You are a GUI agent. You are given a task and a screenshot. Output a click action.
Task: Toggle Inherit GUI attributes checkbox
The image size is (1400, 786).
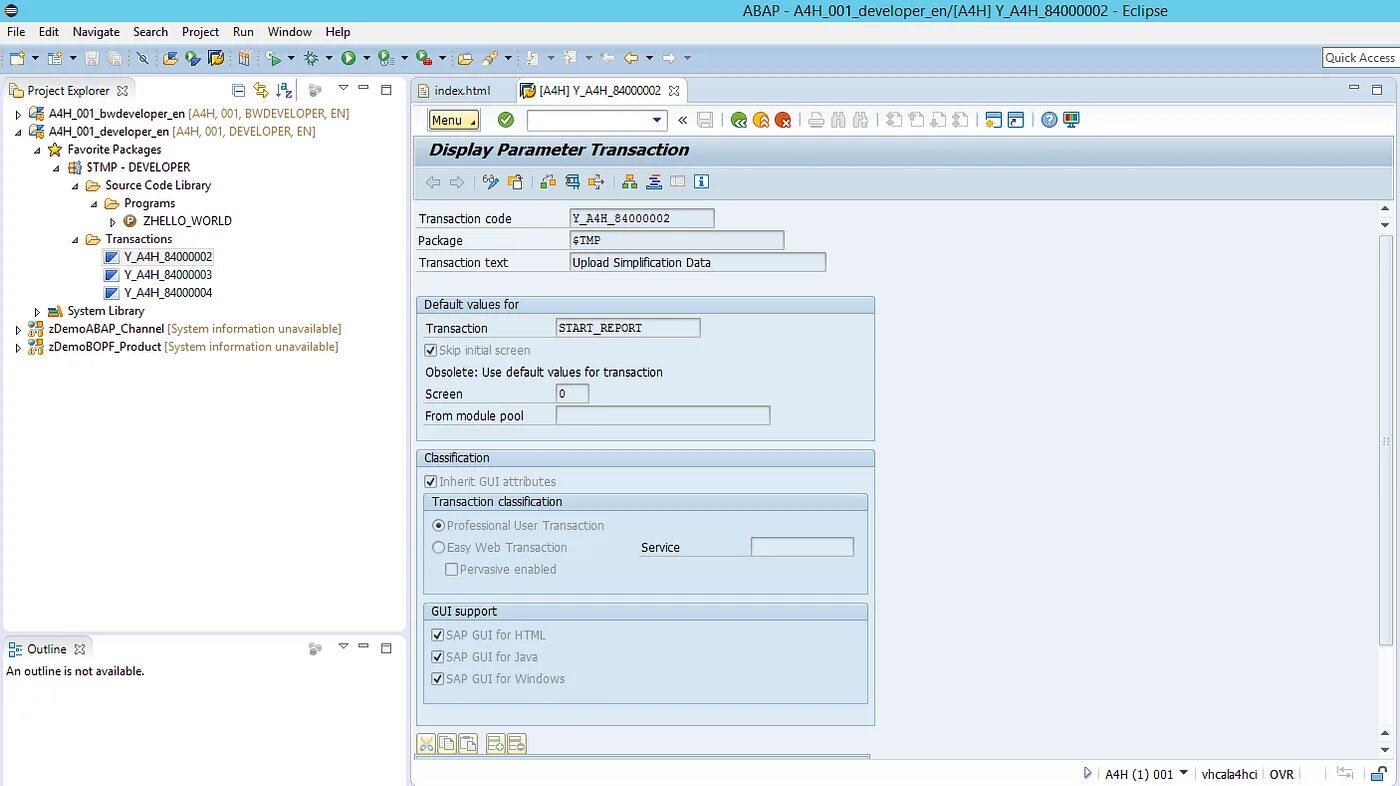tap(431, 481)
